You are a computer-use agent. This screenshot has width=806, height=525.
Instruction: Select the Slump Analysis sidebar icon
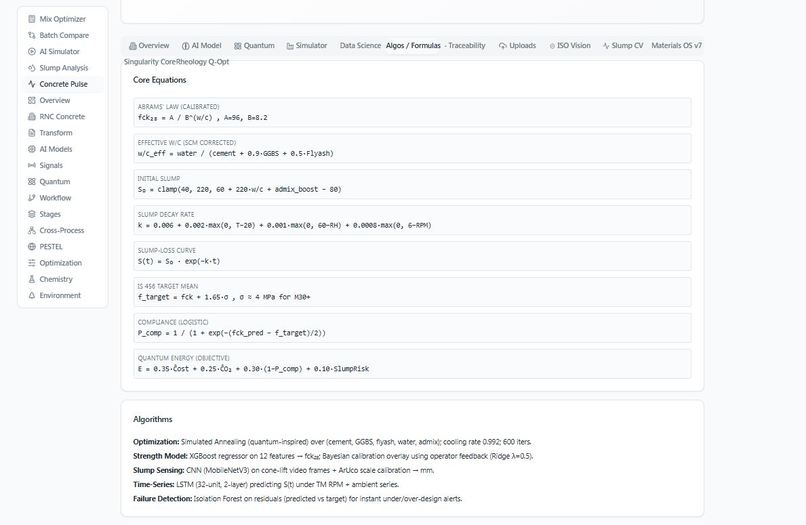click(x=32, y=68)
